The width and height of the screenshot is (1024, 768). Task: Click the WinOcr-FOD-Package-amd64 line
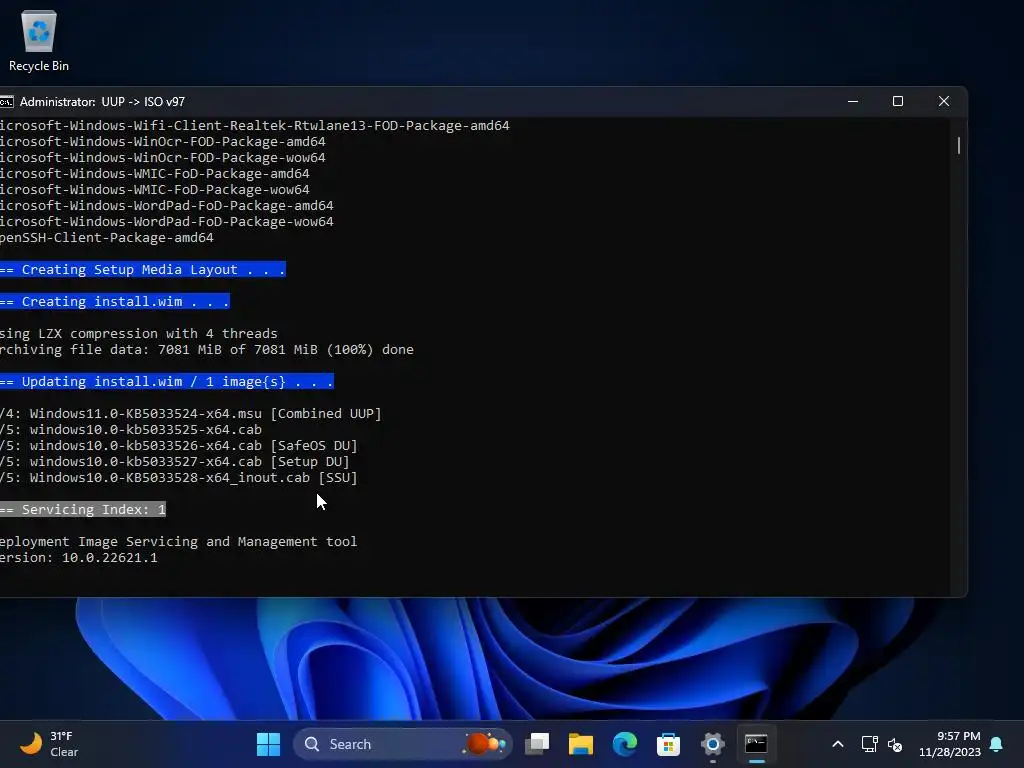click(x=163, y=142)
